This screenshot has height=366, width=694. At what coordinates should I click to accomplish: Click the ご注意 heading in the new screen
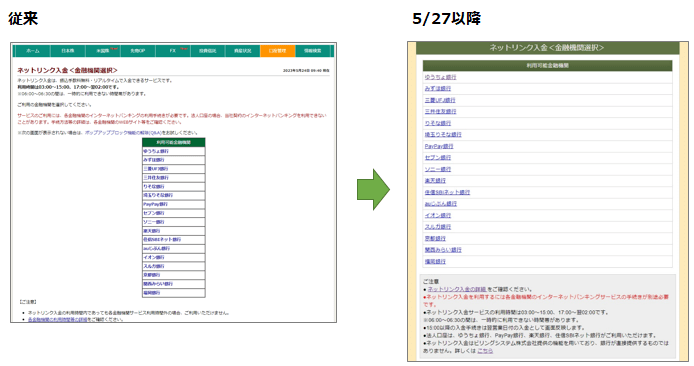(x=430, y=281)
